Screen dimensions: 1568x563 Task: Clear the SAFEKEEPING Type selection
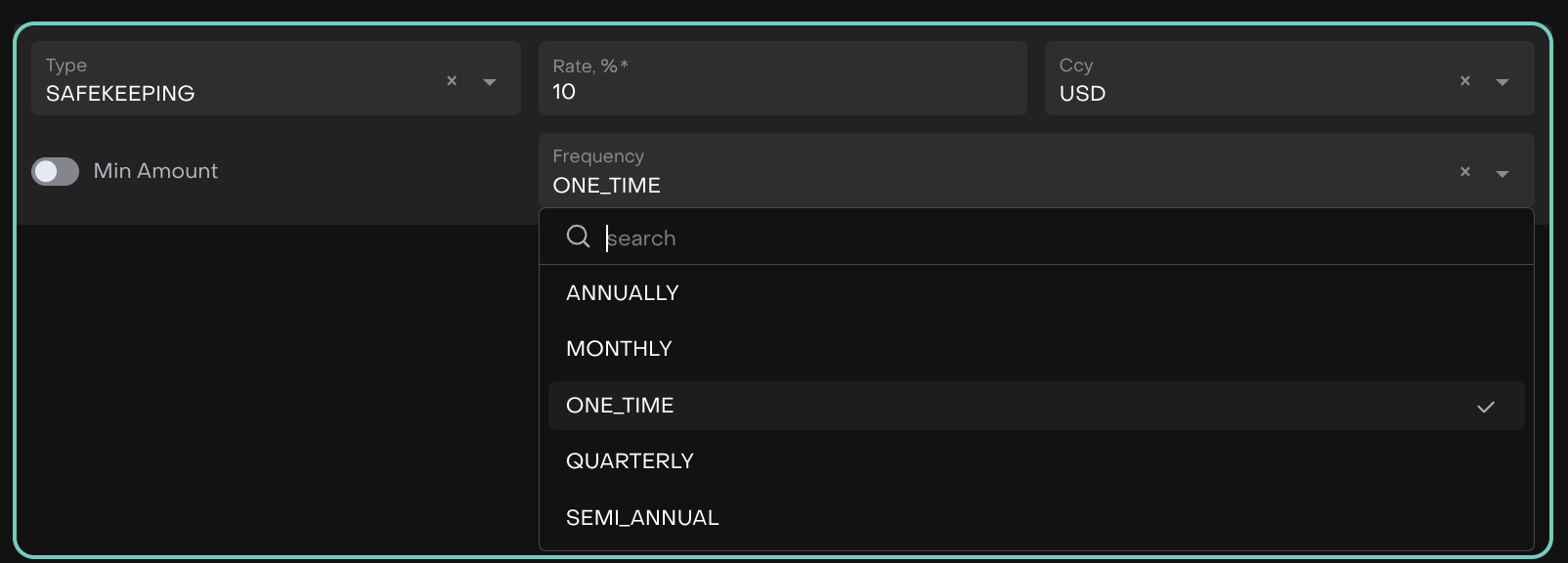(452, 81)
